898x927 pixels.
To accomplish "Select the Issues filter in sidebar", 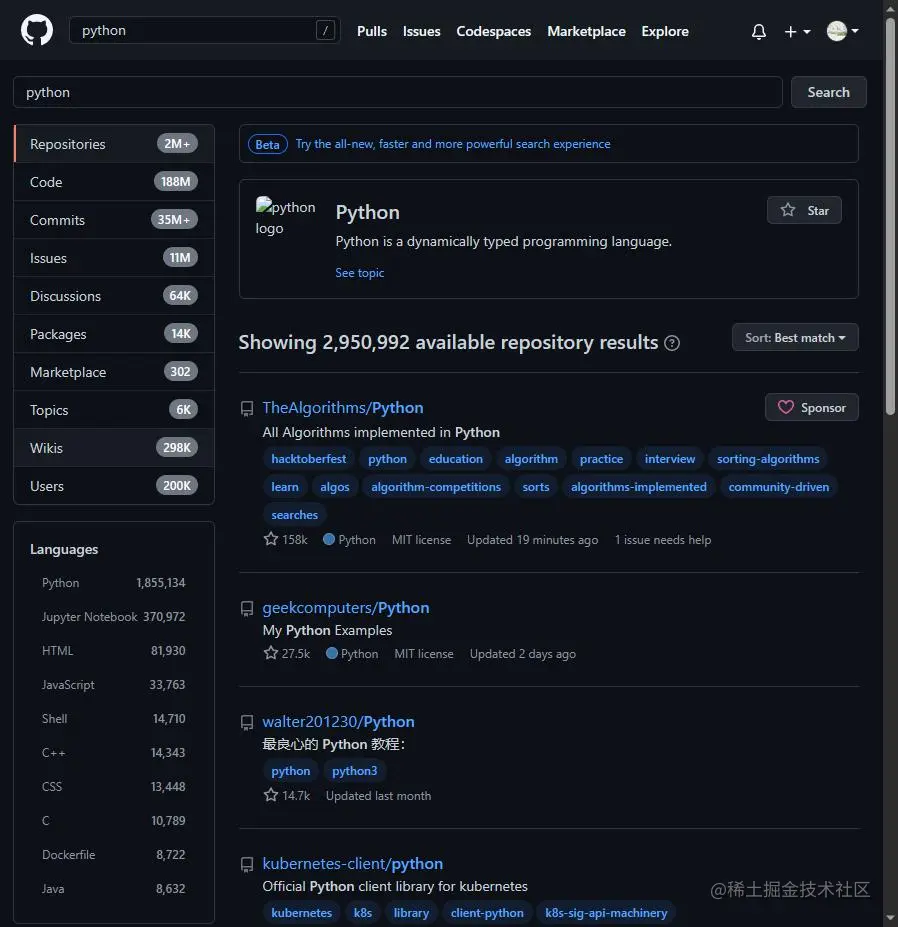I will click(114, 258).
